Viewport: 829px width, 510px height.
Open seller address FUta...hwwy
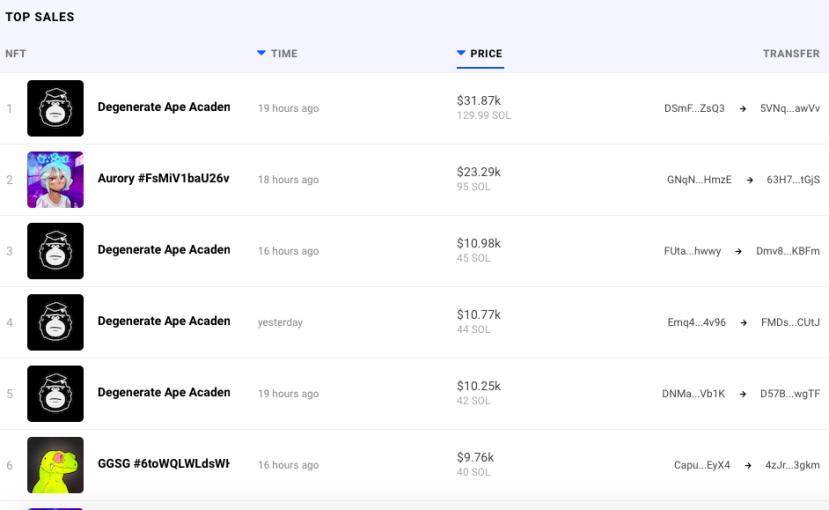pos(692,251)
